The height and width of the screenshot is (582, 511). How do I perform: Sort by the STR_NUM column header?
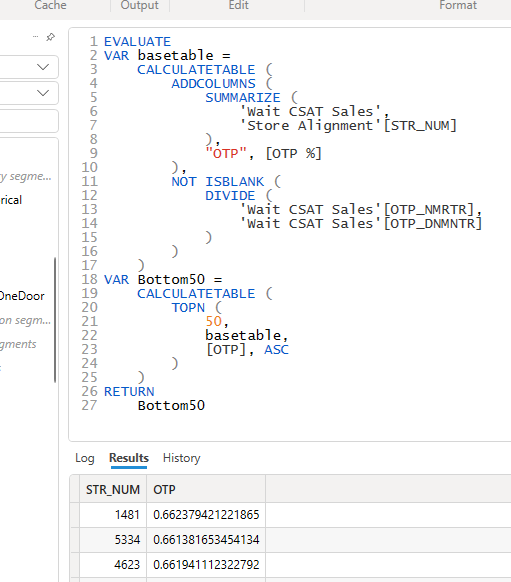click(x=113, y=490)
